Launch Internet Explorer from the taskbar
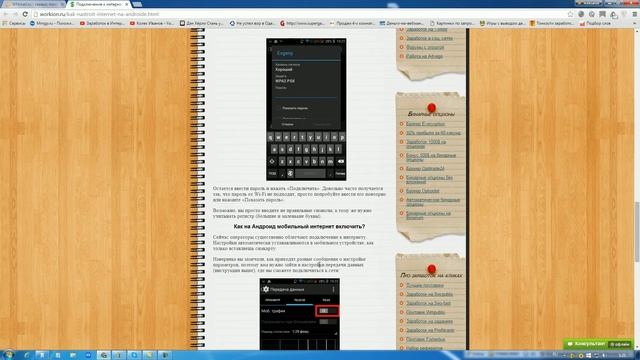Screen dimensions: 640x360 (x=27, y=355)
